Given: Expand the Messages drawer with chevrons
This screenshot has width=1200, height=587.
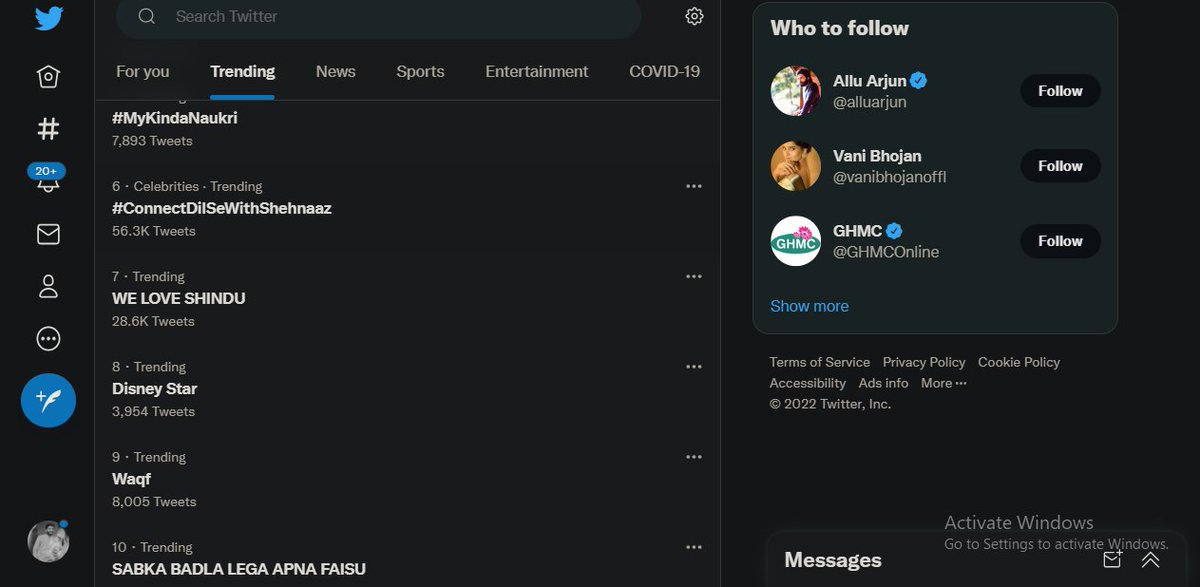Looking at the screenshot, I should (x=1150, y=560).
